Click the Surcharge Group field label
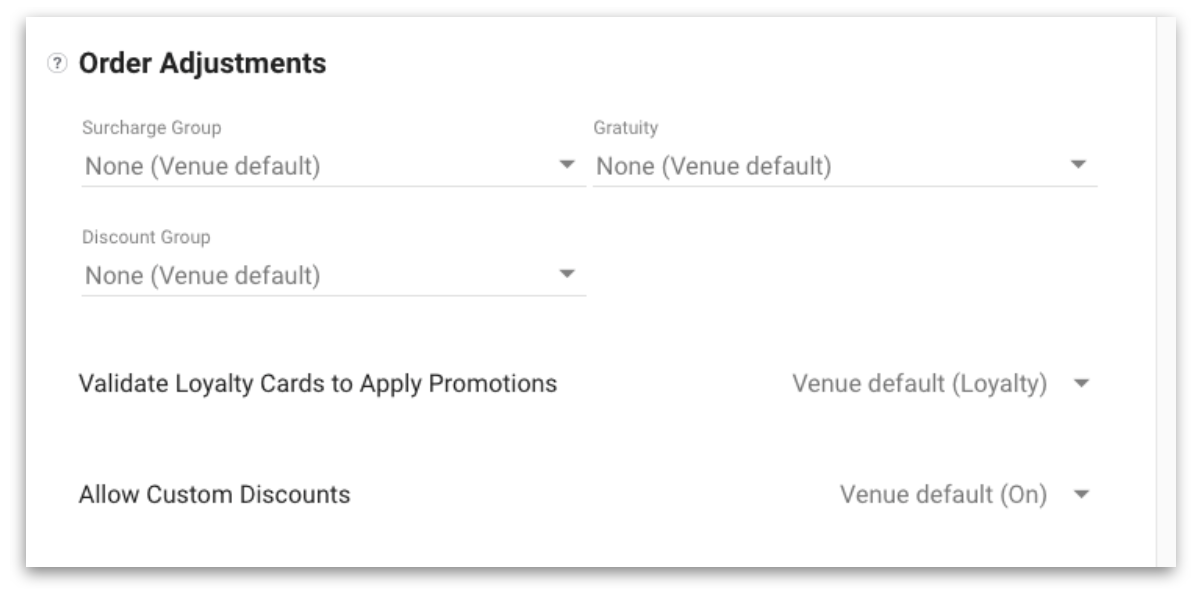The height and width of the screenshot is (590, 1200). click(x=152, y=129)
